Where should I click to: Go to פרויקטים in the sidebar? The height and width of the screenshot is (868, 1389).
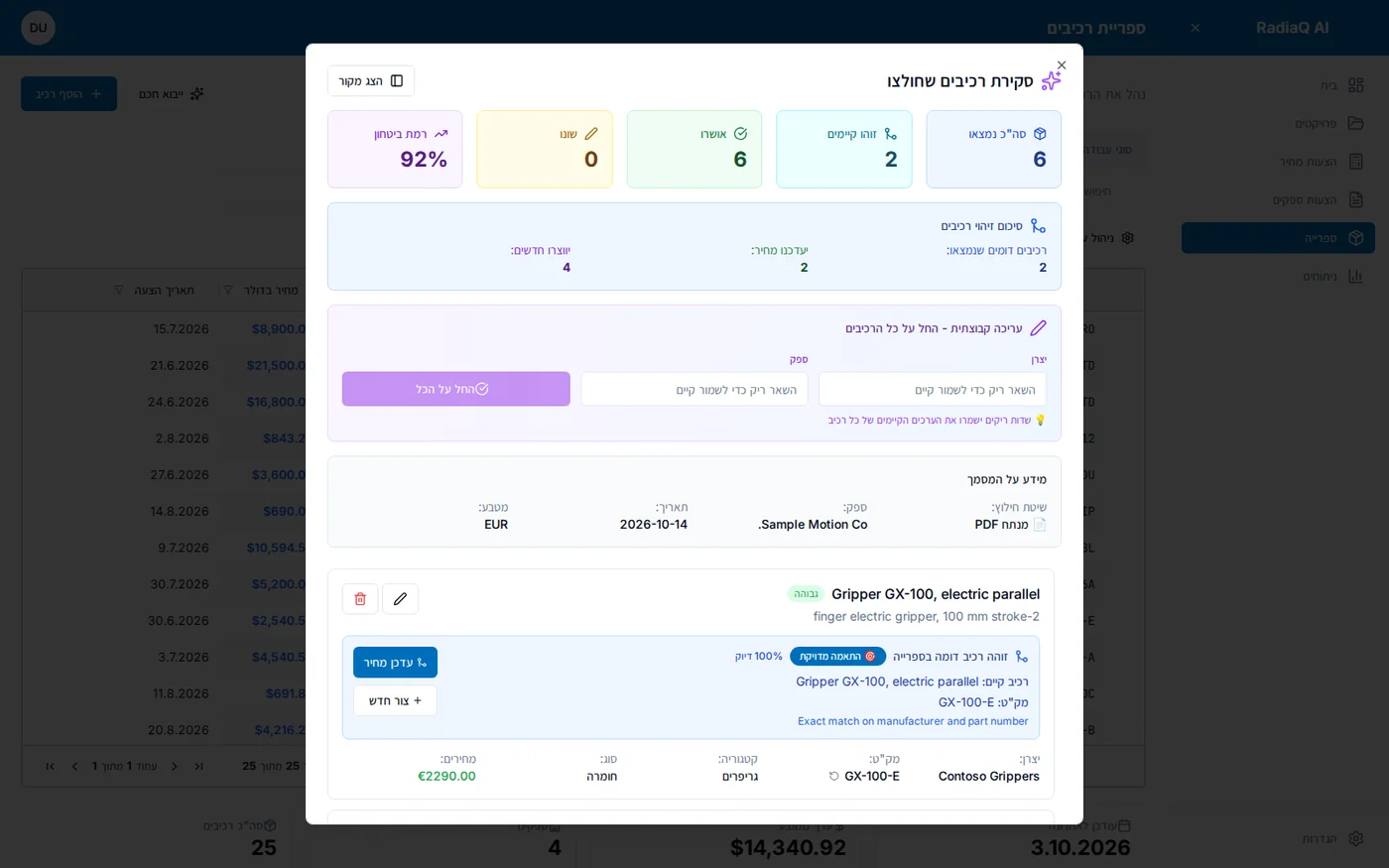tap(1278, 124)
